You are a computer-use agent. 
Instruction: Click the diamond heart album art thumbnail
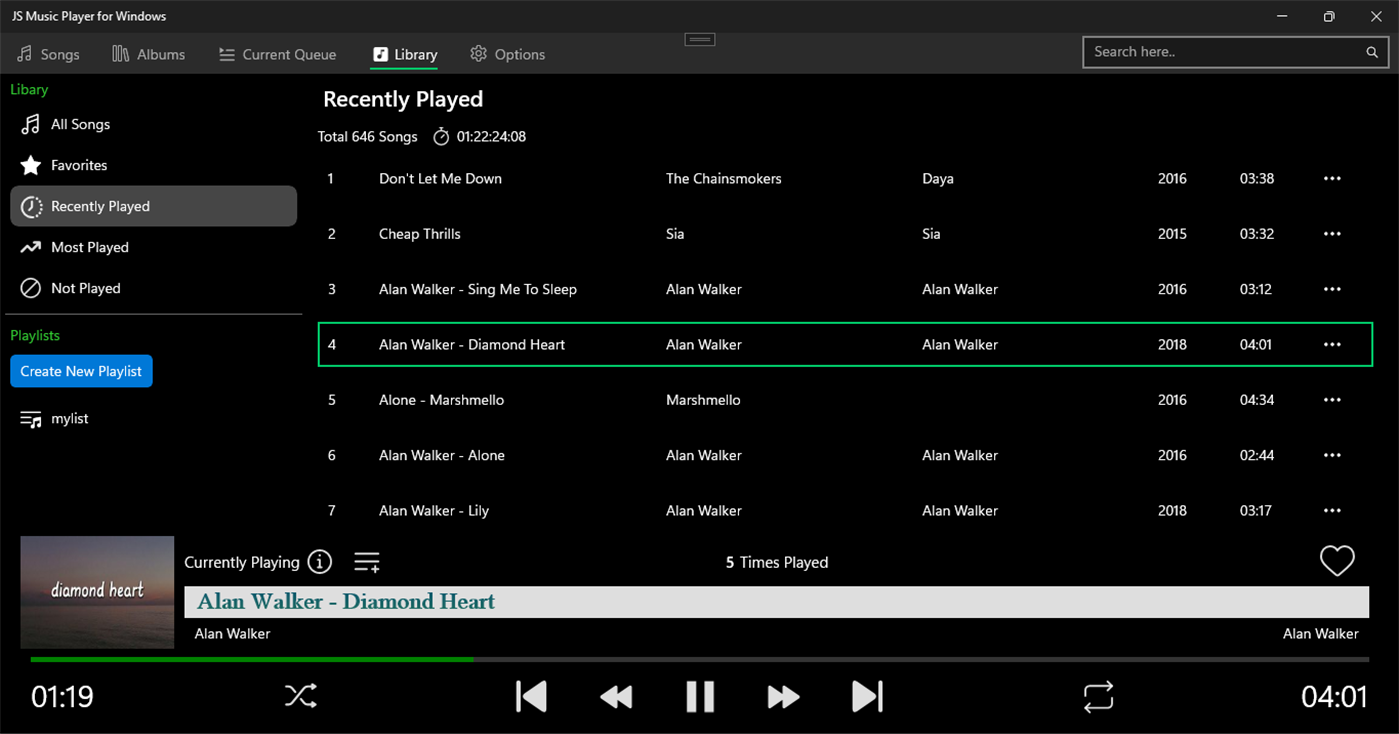tap(96, 592)
